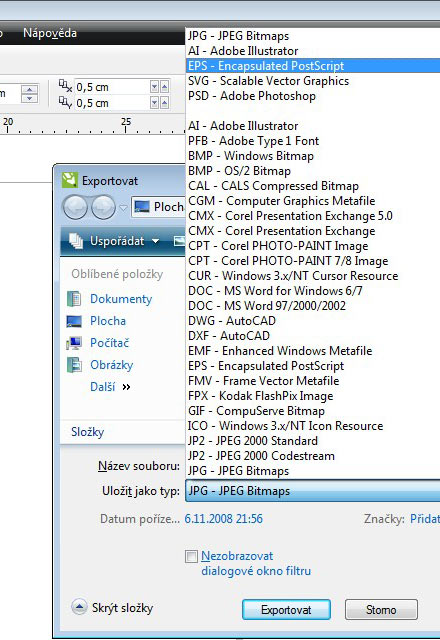Image resolution: width=440 pixels, height=640 pixels.
Task: Decrease vertical 0,5 cm value with down arrow
Action: pyautogui.click(x=154, y=102)
